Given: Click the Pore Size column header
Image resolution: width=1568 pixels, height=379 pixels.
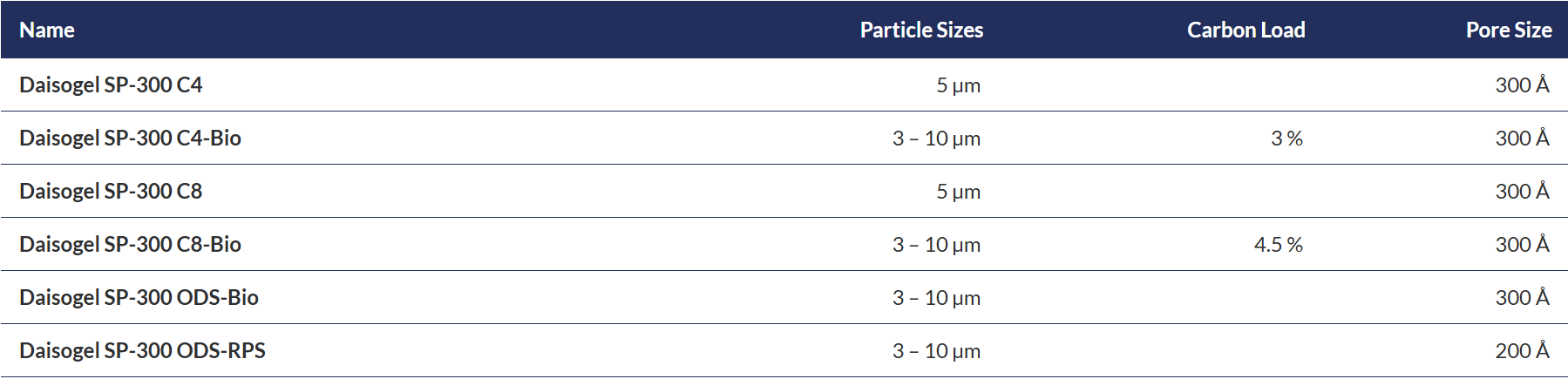Looking at the screenshot, I should coord(1508,30).
